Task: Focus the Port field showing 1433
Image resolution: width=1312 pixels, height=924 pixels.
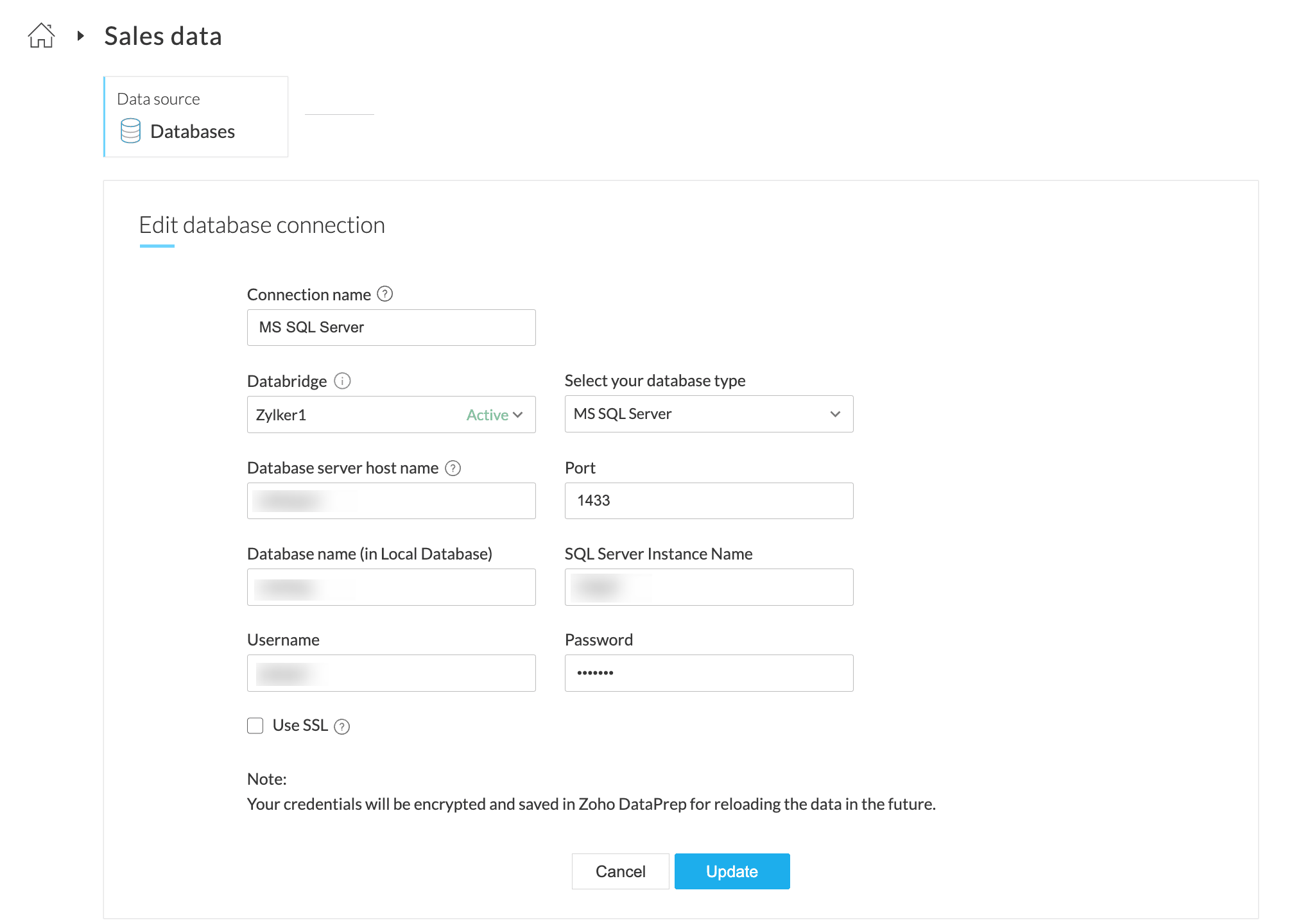Action: coord(709,501)
